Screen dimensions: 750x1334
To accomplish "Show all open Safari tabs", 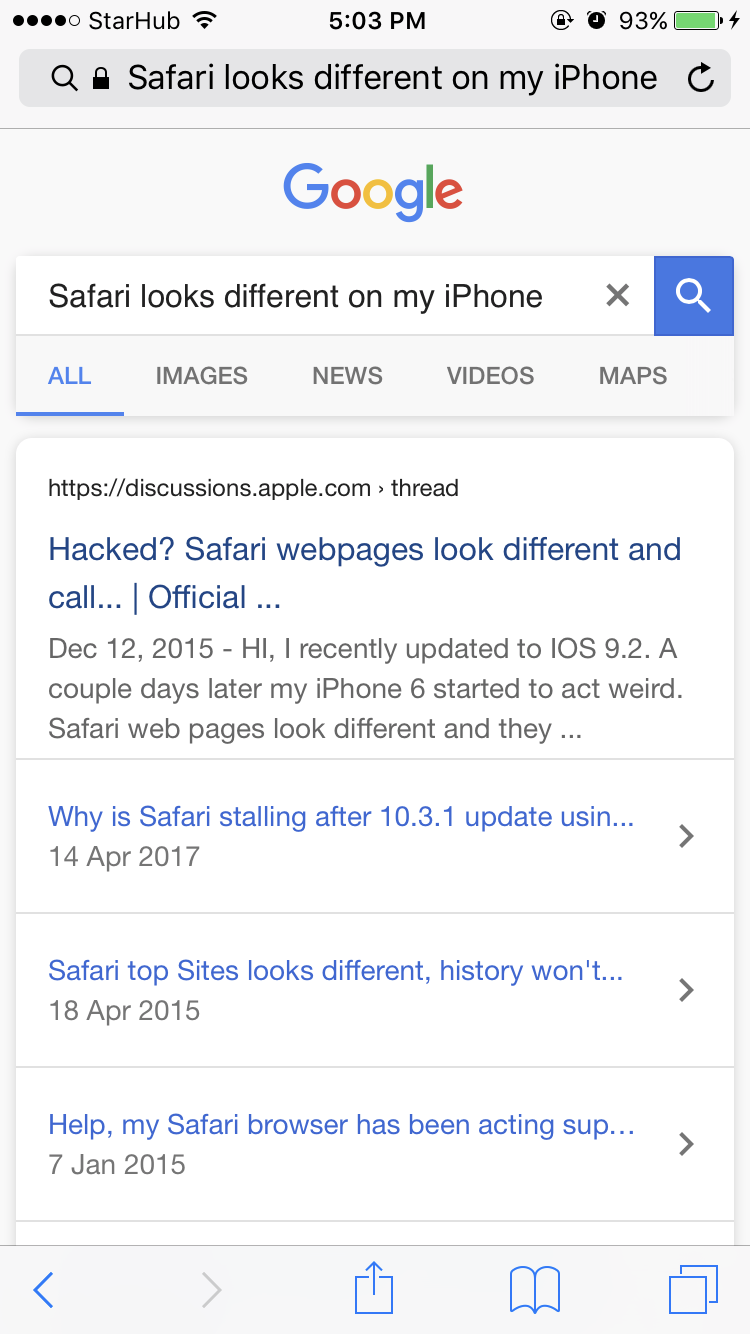I will [x=694, y=1289].
